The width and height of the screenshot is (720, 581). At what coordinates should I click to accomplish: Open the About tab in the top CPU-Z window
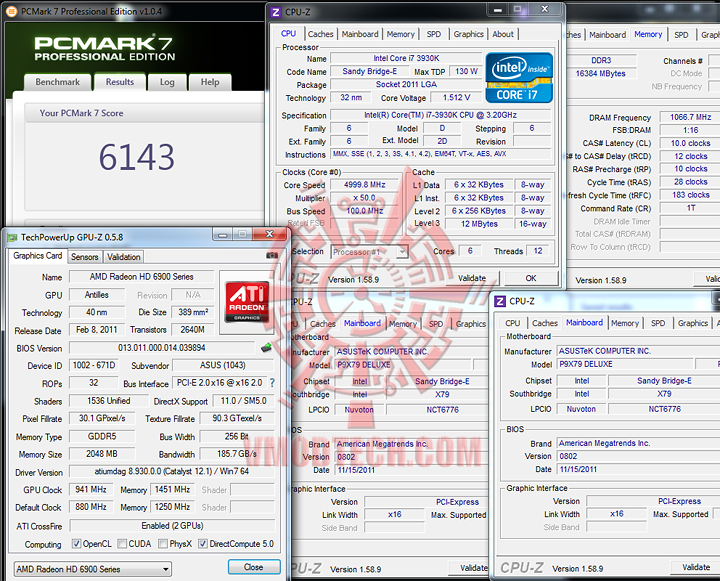503,34
